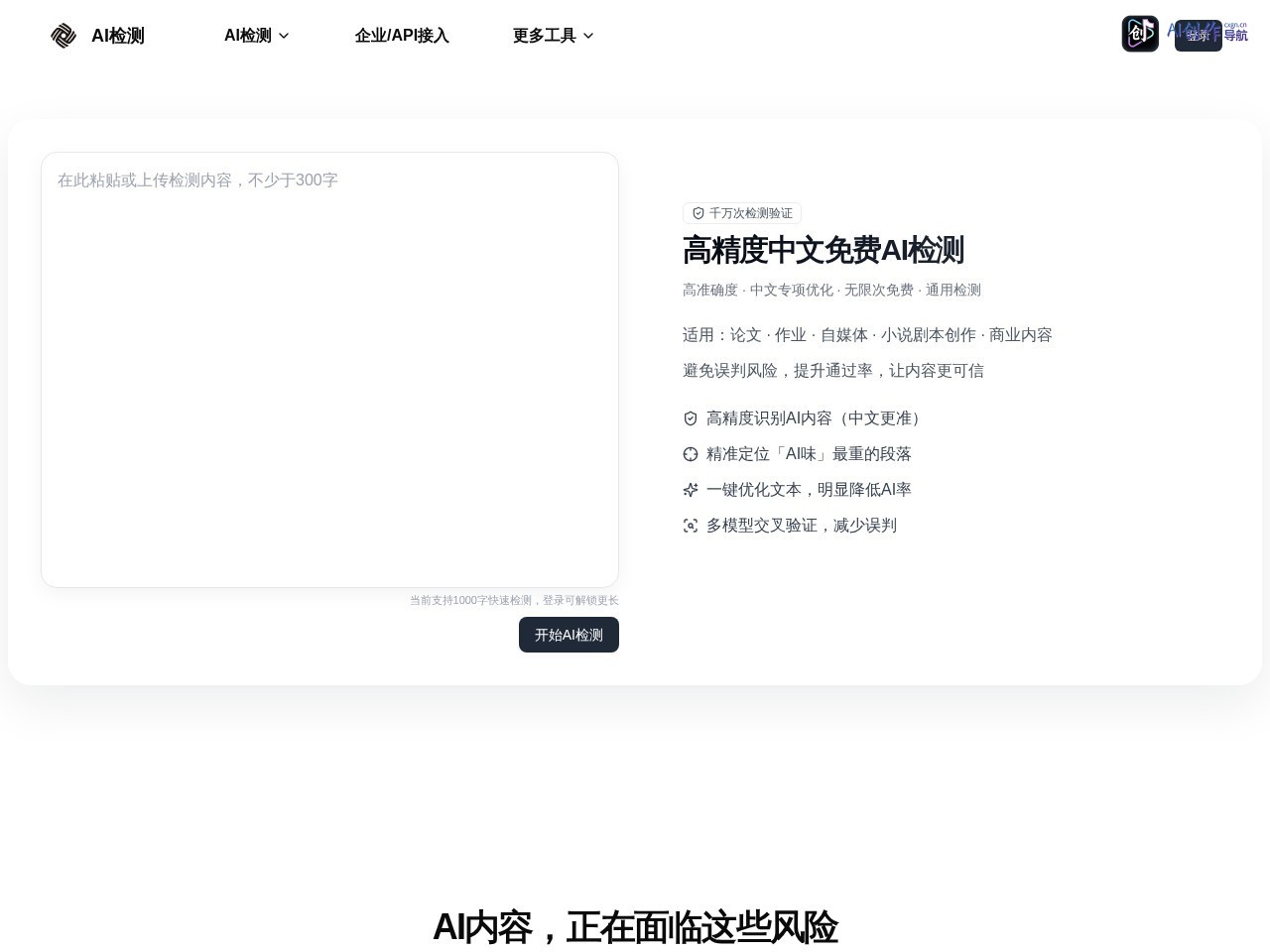Screen dimensions: 1270x952
Task: Click the shield icon in 千万次检测验证 badge
Action: pyautogui.click(x=698, y=213)
